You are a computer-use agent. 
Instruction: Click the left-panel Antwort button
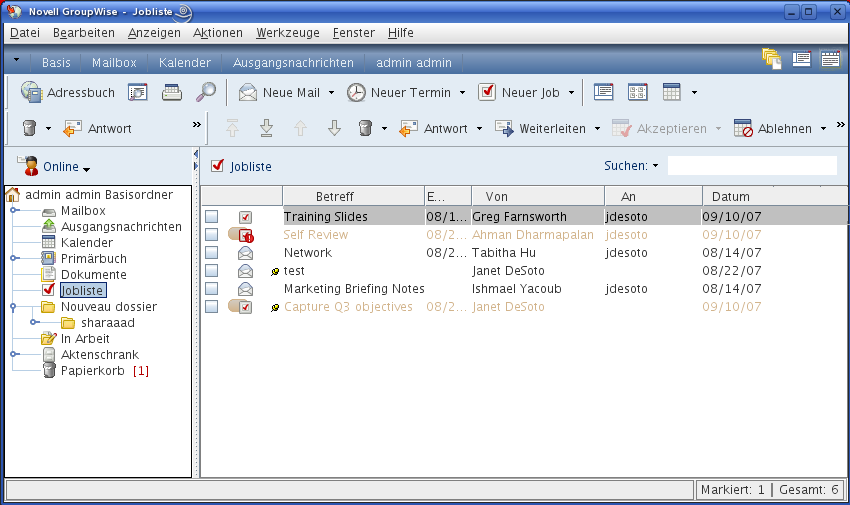pos(98,128)
